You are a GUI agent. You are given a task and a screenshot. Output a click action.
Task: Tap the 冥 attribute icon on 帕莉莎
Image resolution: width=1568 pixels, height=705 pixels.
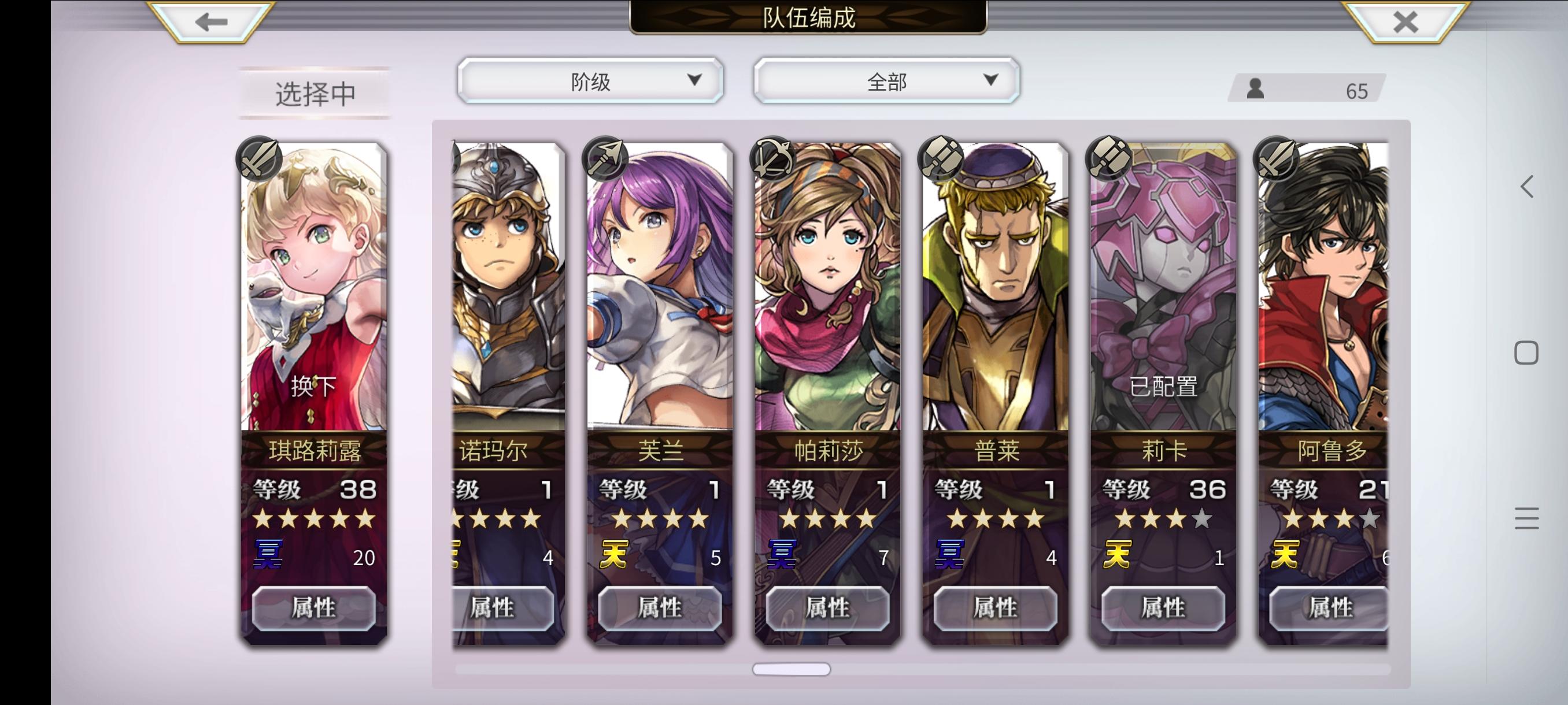pos(782,554)
